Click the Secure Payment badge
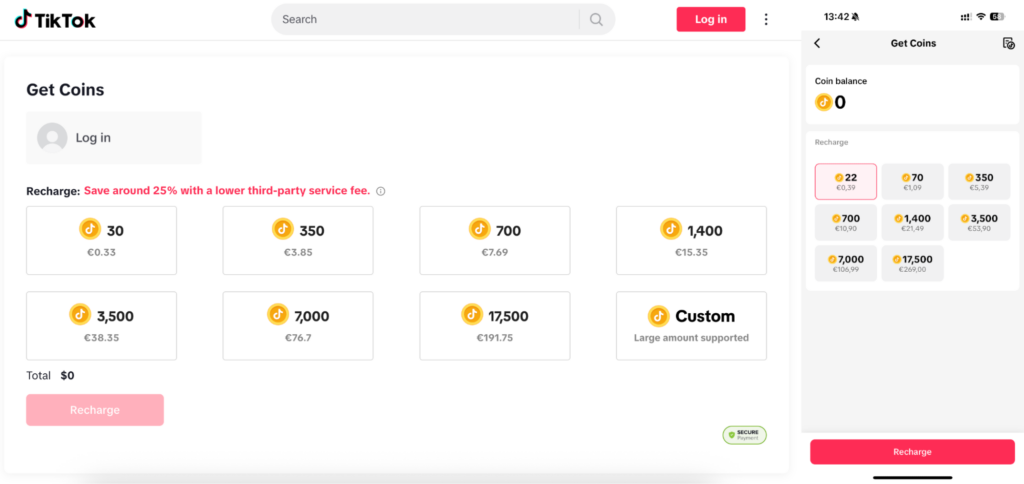Image resolution: width=1024 pixels, height=484 pixels. [x=744, y=435]
